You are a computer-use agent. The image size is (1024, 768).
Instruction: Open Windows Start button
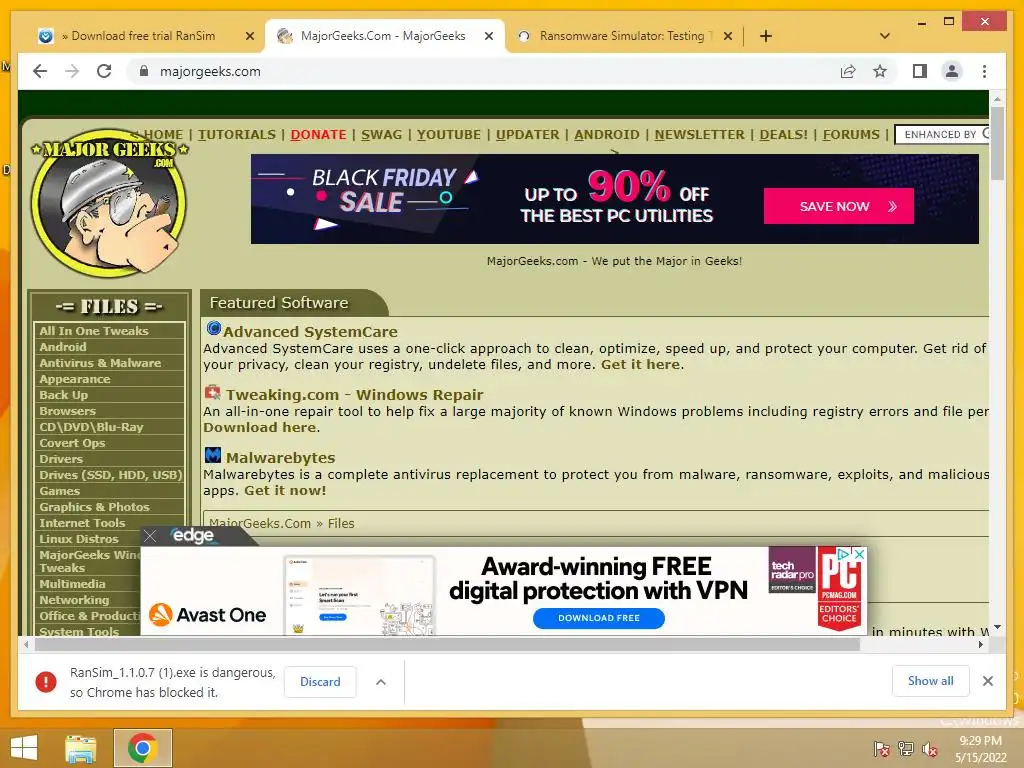tap(24, 748)
